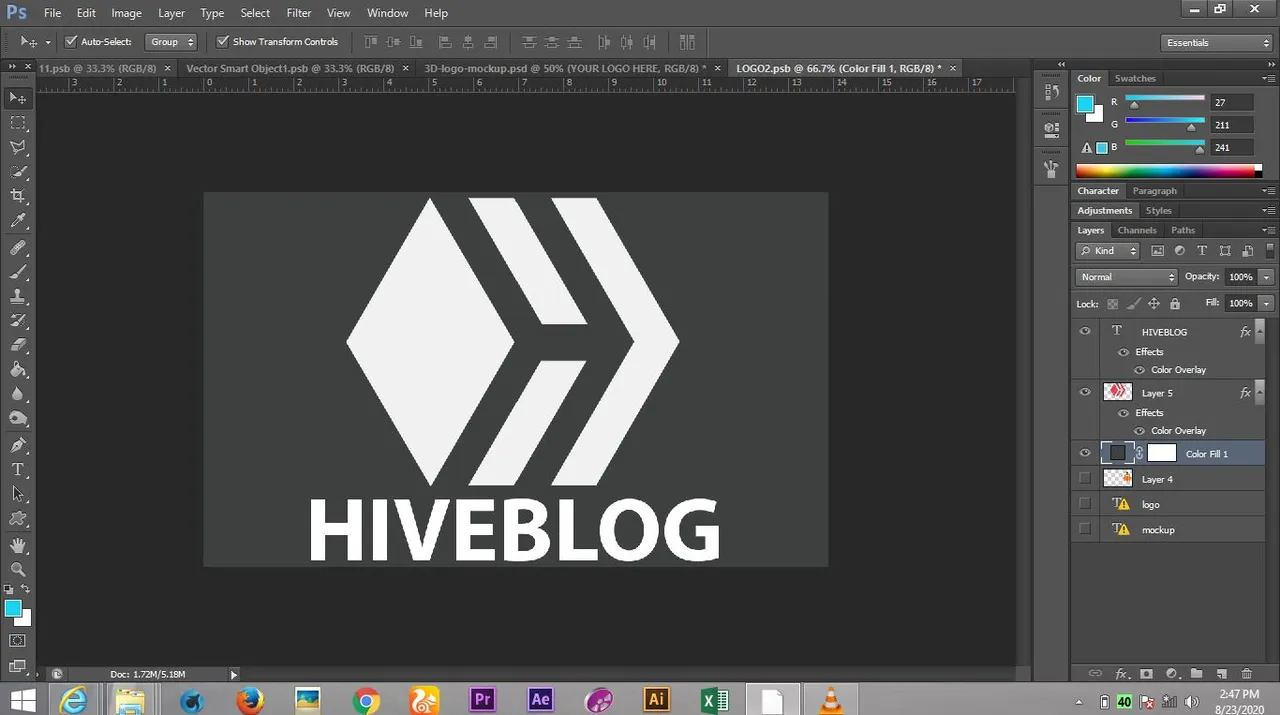Open the Layer menu

point(171,13)
